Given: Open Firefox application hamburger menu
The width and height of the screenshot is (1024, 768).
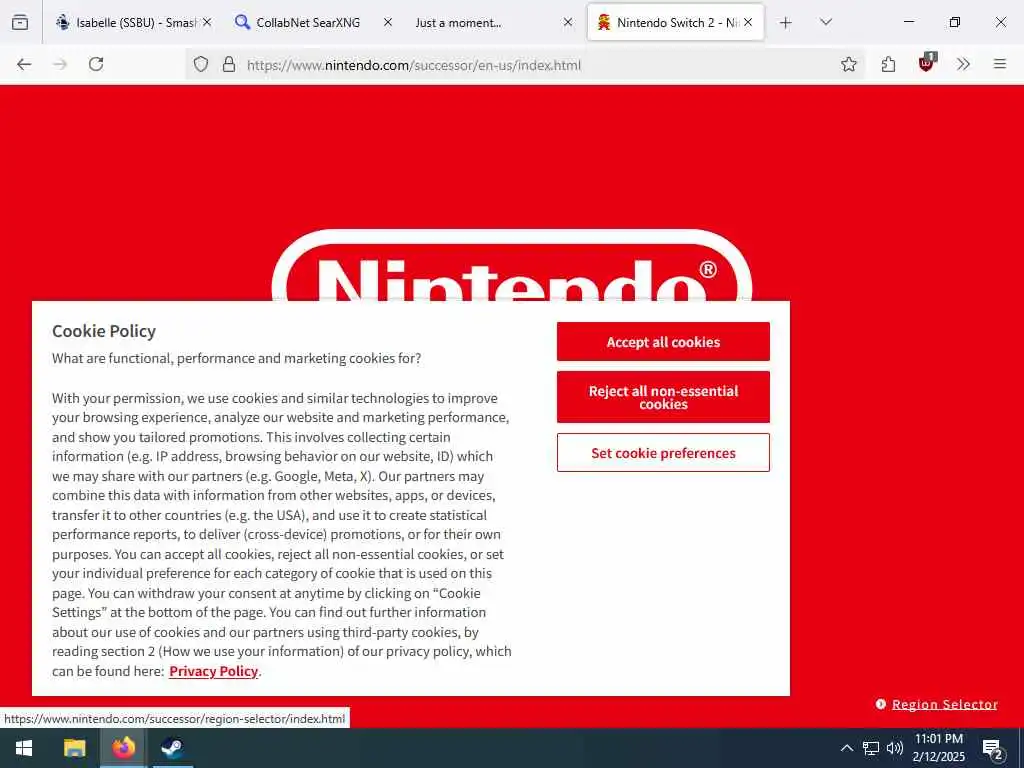Looking at the screenshot, I should (1000, 64).
